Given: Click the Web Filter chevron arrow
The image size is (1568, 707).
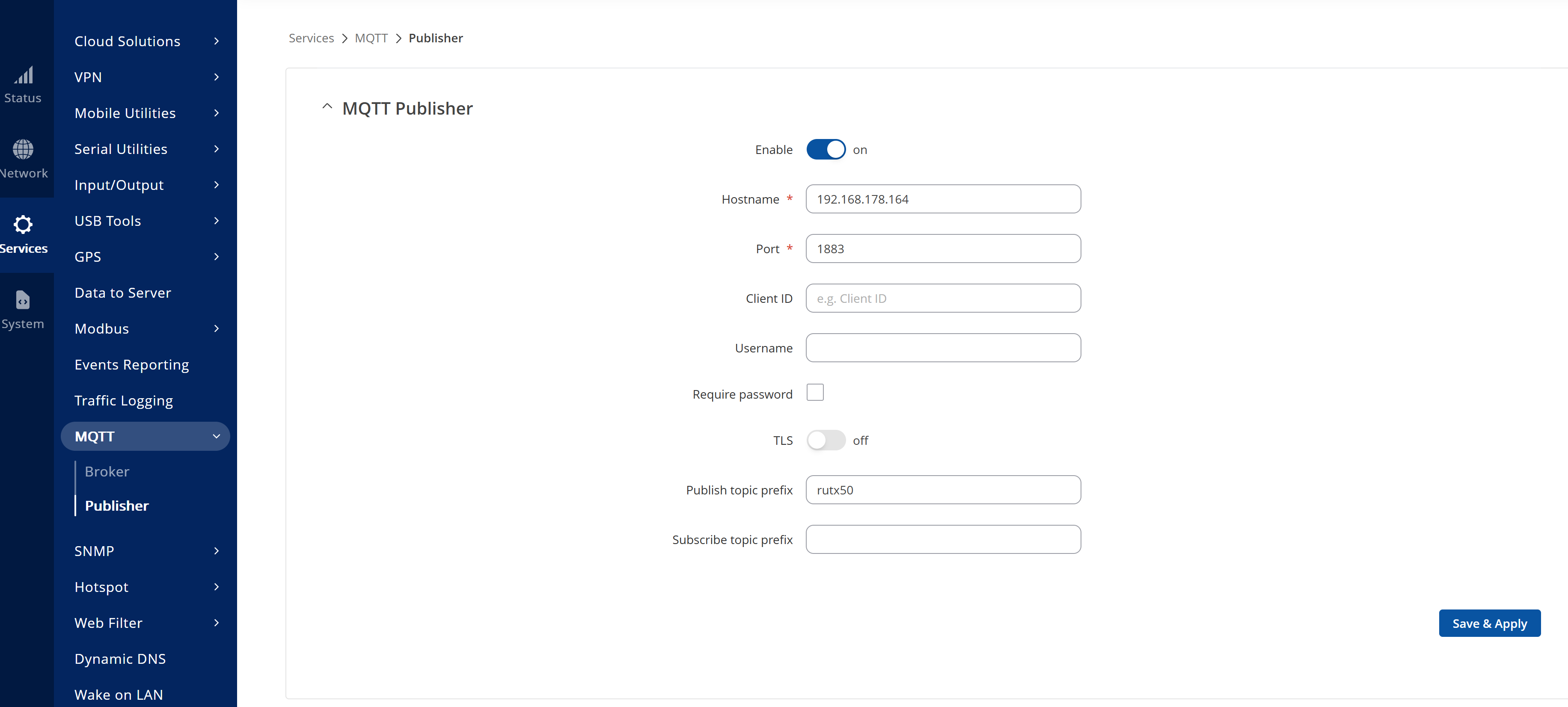Looking at the screenshot, I should click(216, 623).
